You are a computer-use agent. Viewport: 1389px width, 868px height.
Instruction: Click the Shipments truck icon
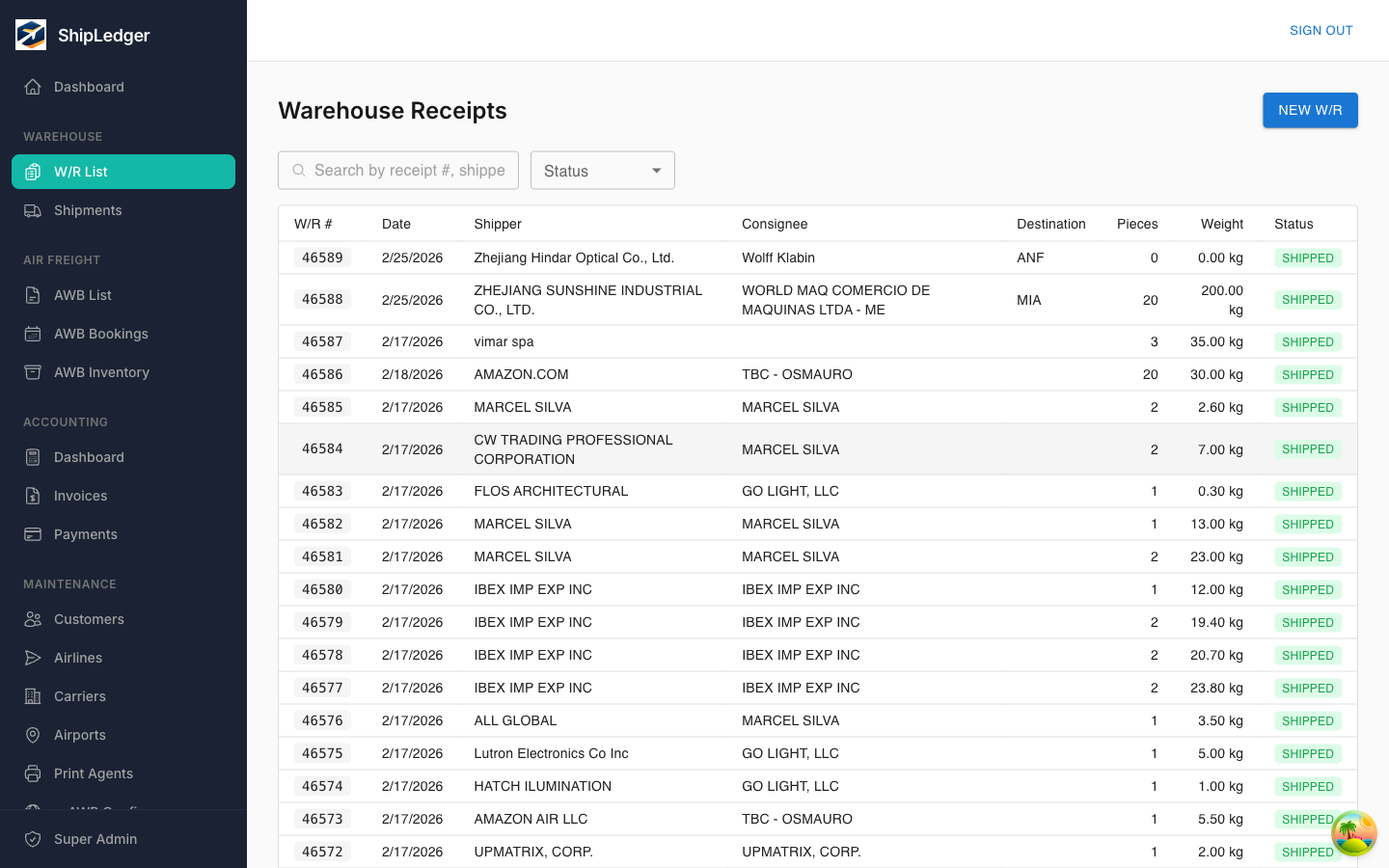33,210
